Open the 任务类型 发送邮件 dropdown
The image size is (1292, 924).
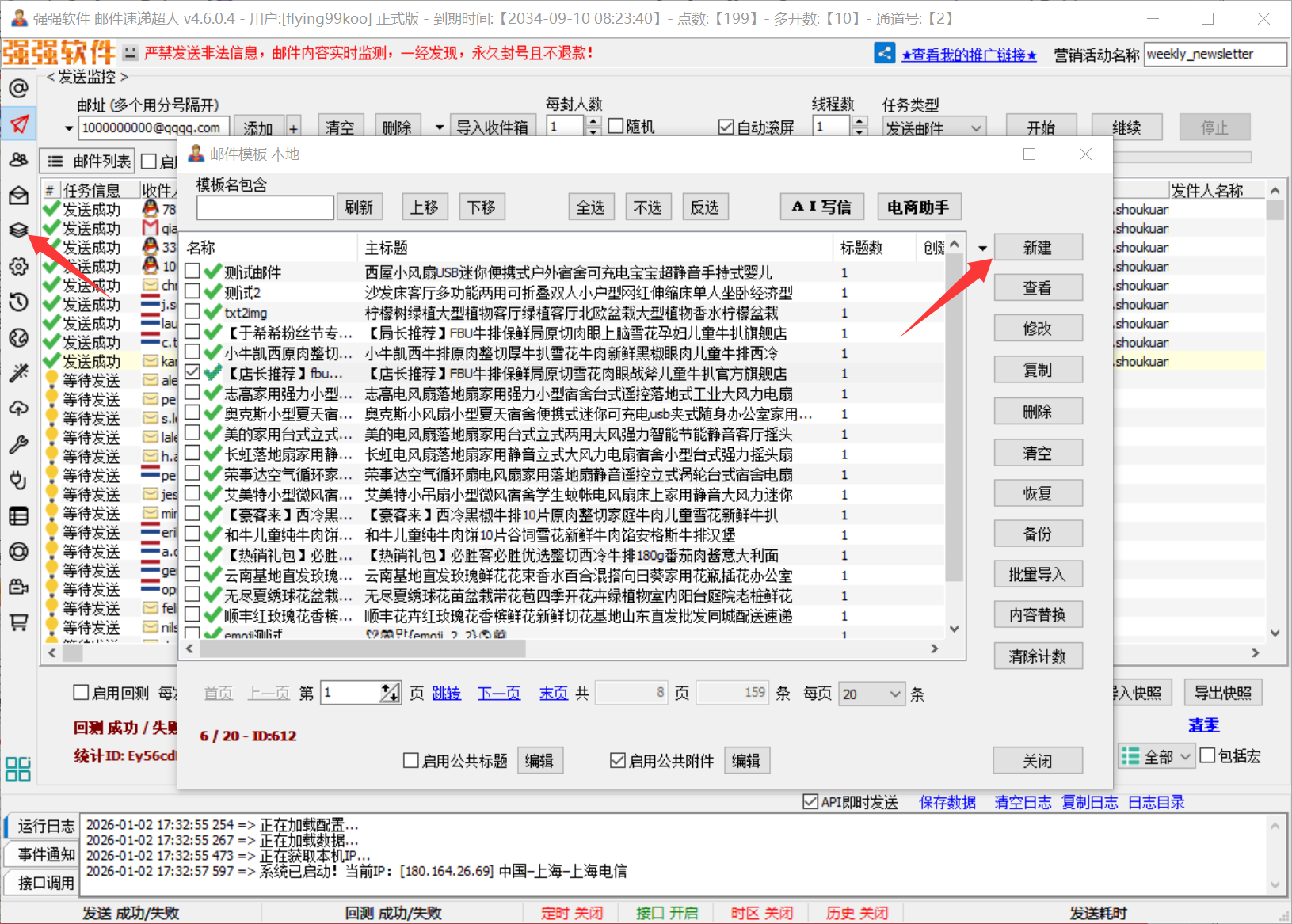[934, 127]
